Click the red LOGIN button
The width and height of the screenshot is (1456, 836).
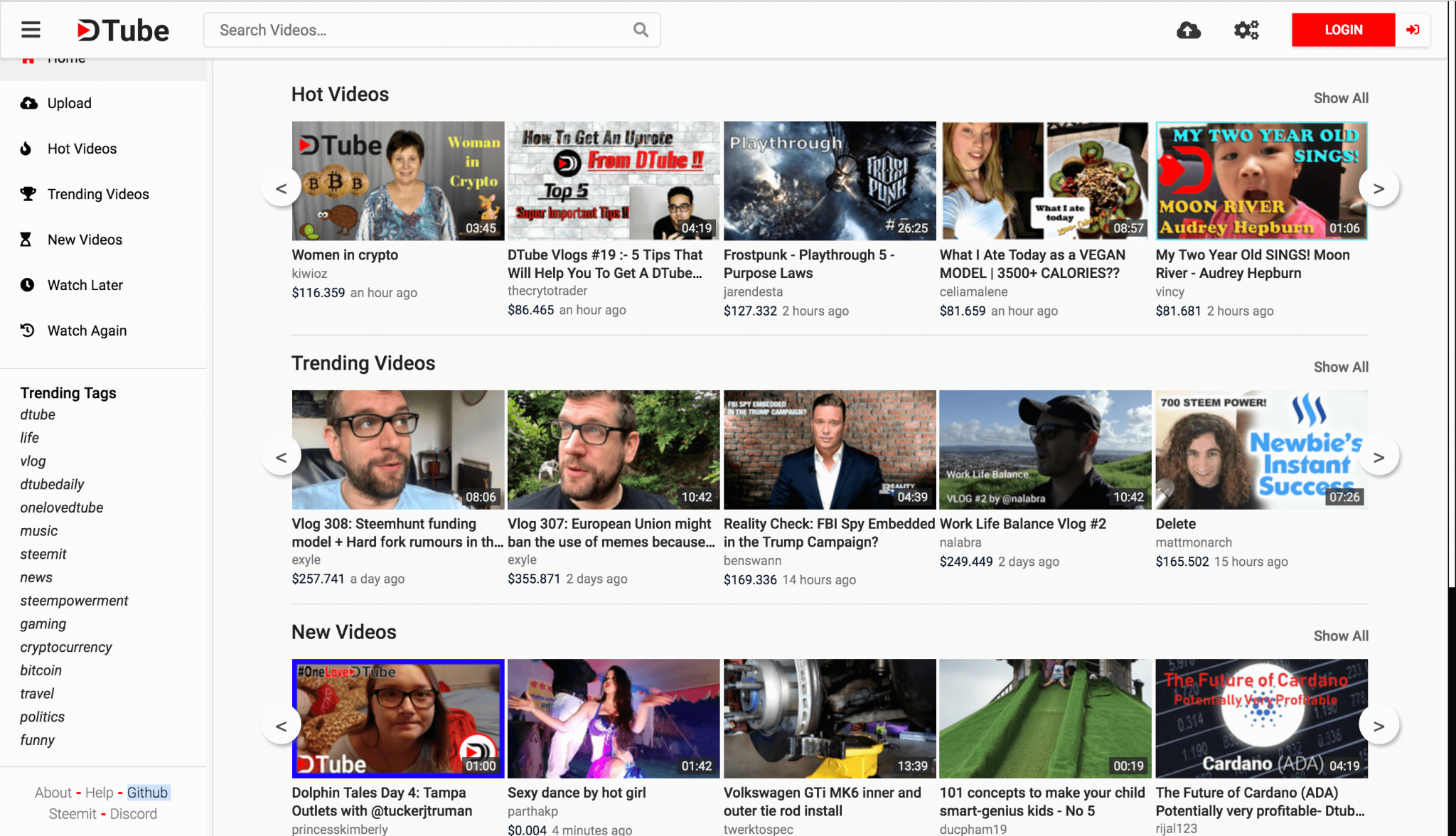click(x=1343, y=30)
